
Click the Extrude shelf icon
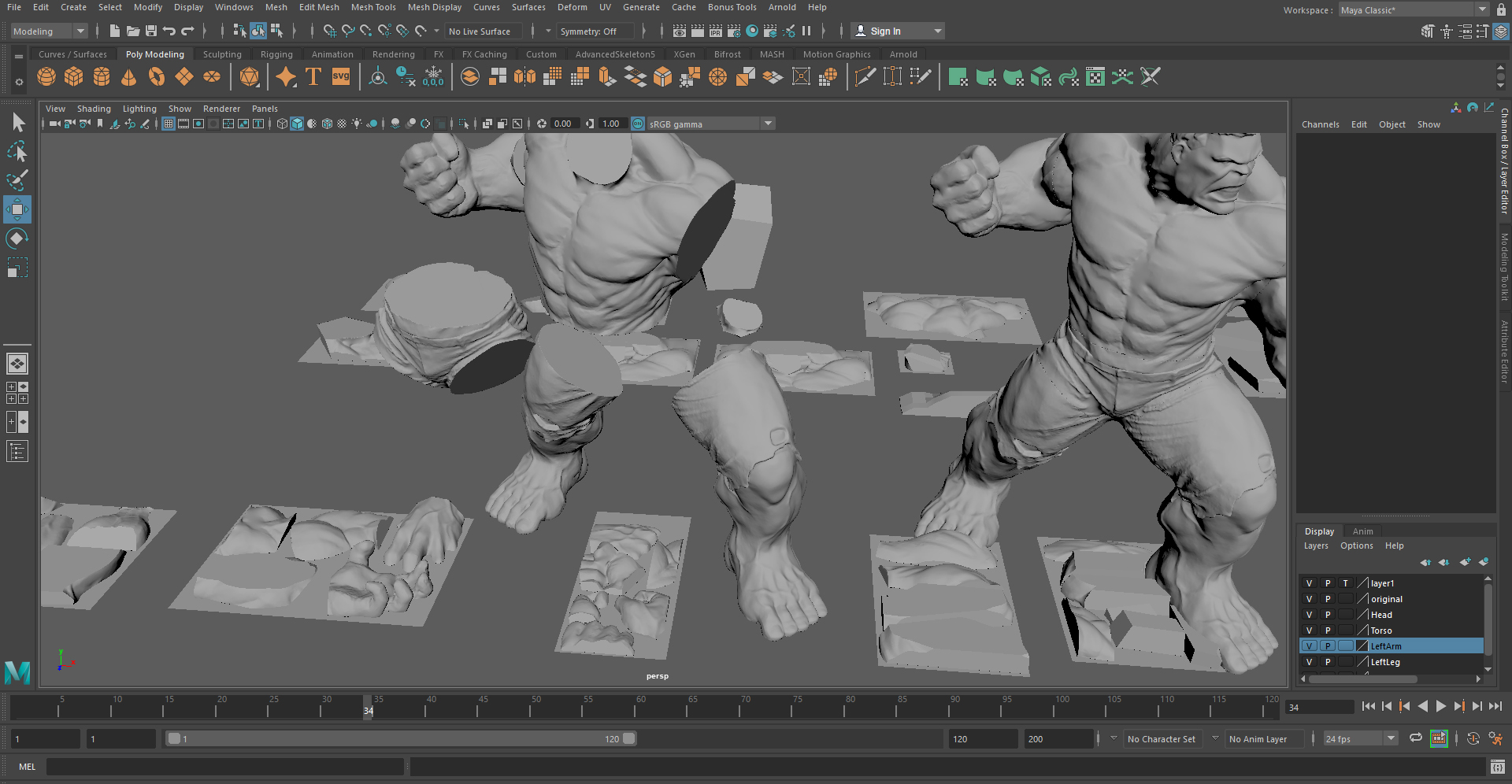point(606,76)
